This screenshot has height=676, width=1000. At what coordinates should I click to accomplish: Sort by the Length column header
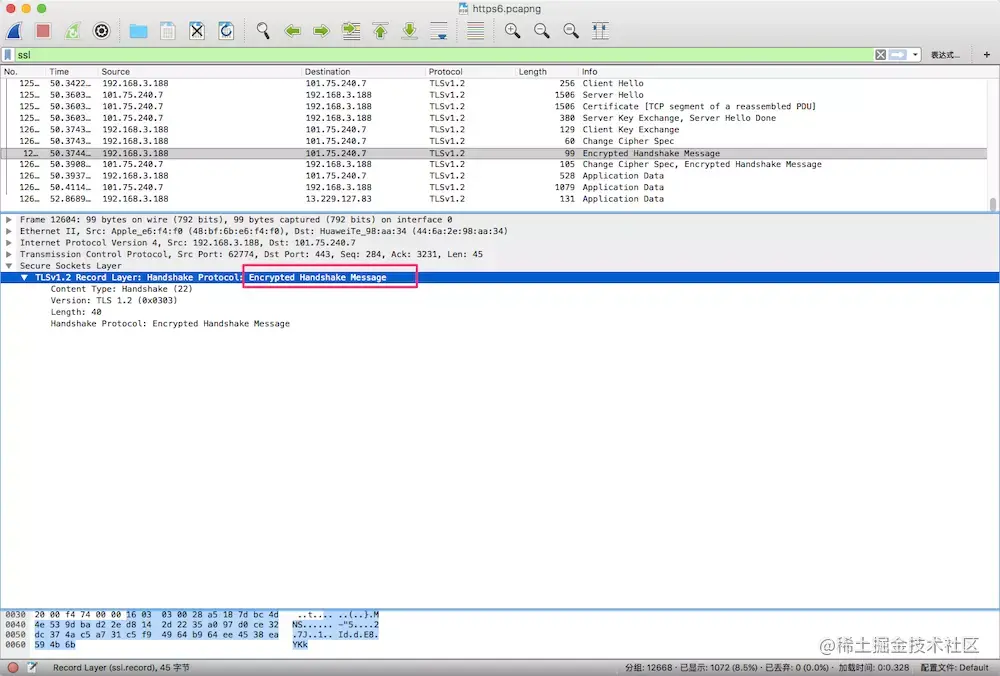point(546,71)
